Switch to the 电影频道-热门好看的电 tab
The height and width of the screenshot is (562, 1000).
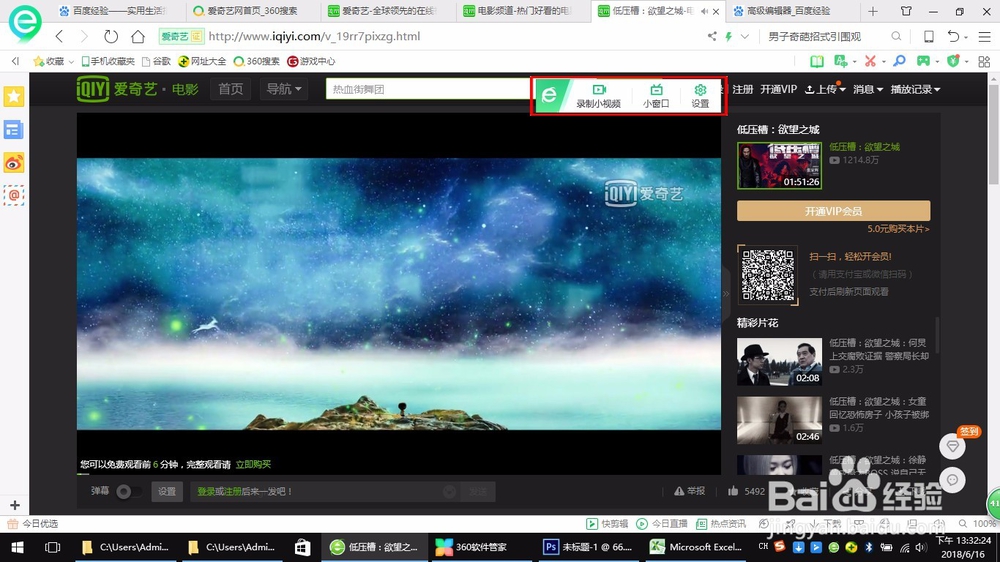[521, 11]
